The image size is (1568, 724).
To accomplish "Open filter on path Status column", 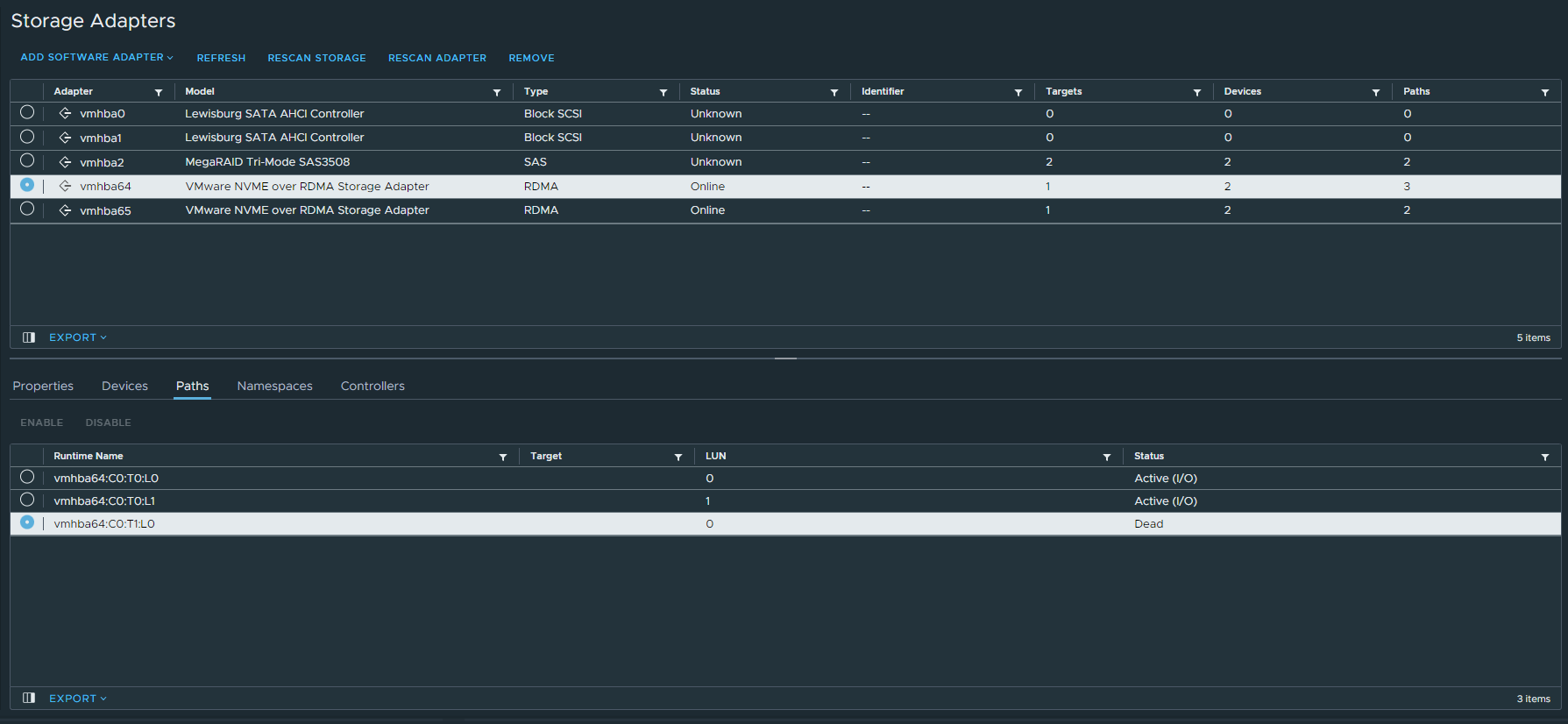I will point(1545,457).
